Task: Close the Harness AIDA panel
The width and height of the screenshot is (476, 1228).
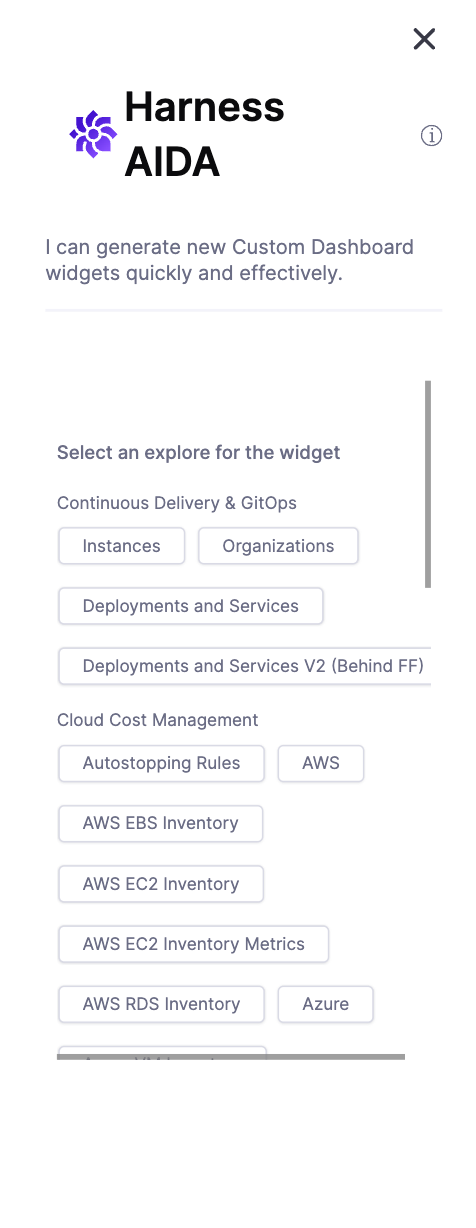Action: coord(424,39)
